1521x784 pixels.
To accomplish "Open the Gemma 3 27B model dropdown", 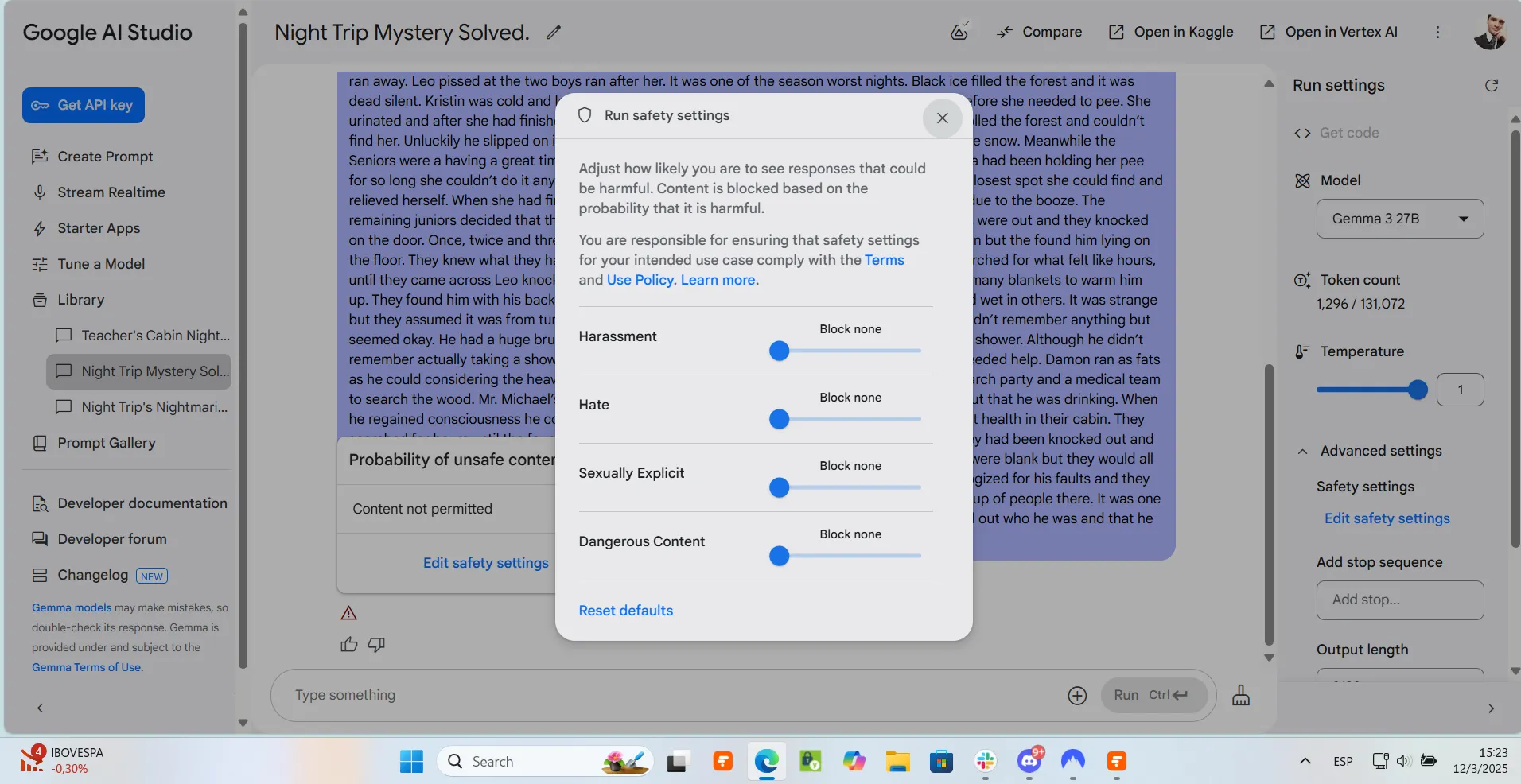I will [x=1399, y=219].
